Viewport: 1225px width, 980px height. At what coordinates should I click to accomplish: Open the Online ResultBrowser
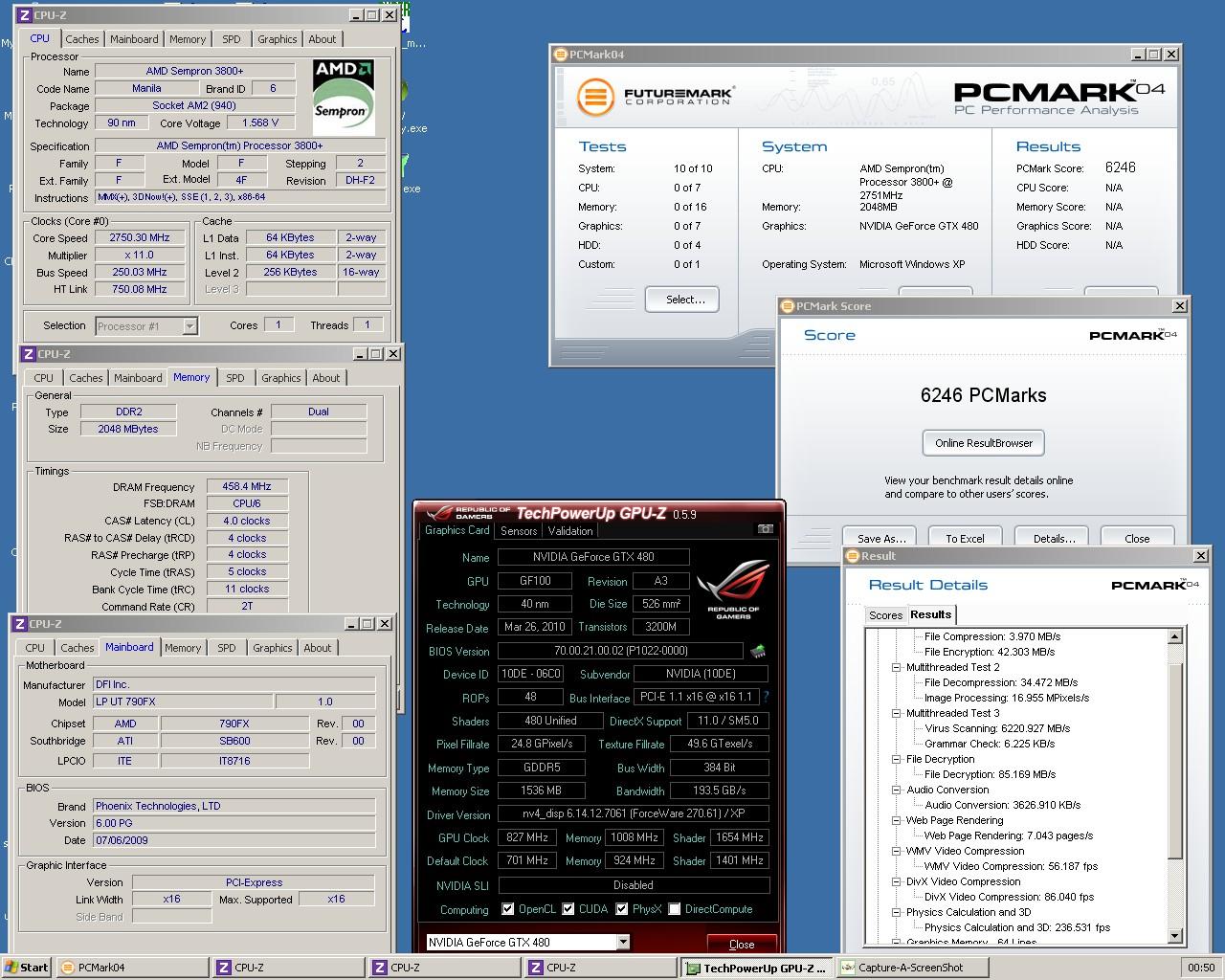coord(983,443)
